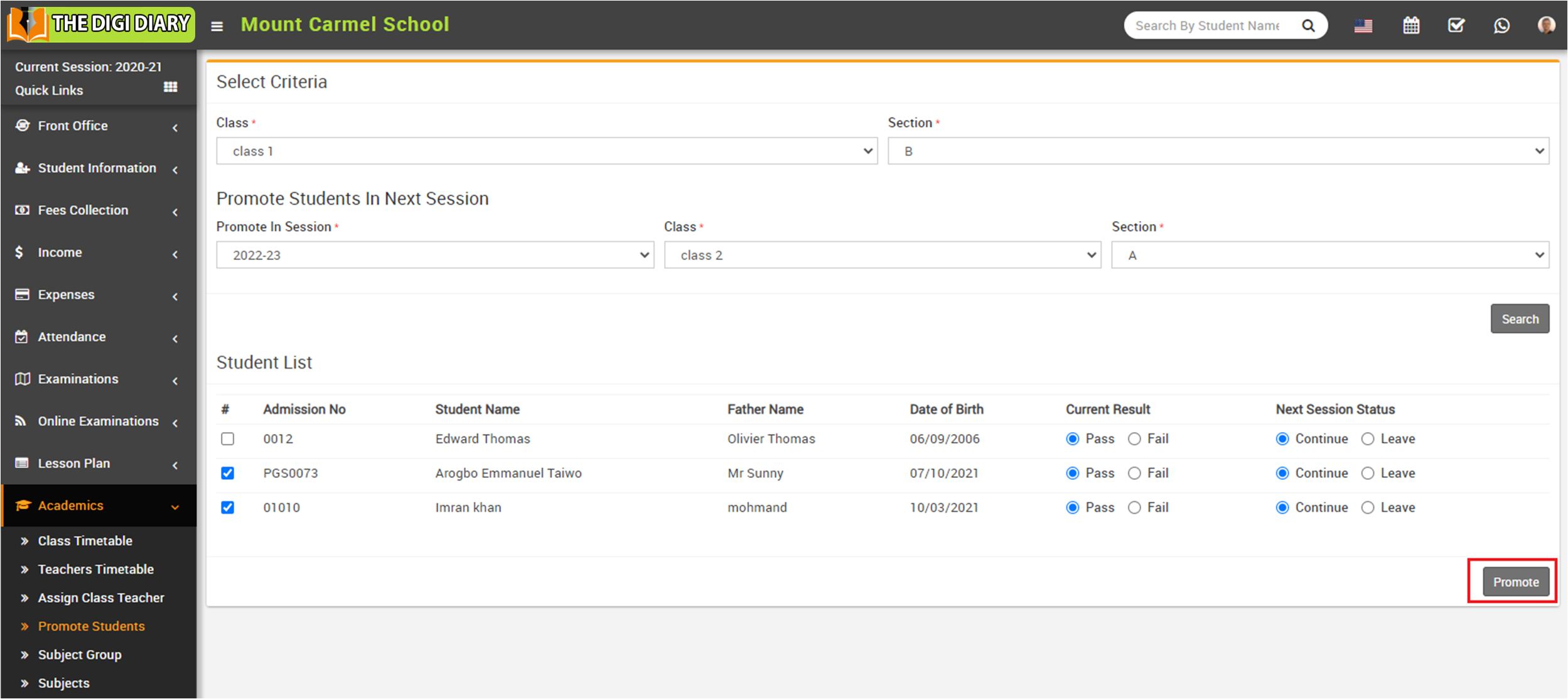1568x699 pixels.
Task: Click the US flag language icon
Action: [x=1363, y=26]
